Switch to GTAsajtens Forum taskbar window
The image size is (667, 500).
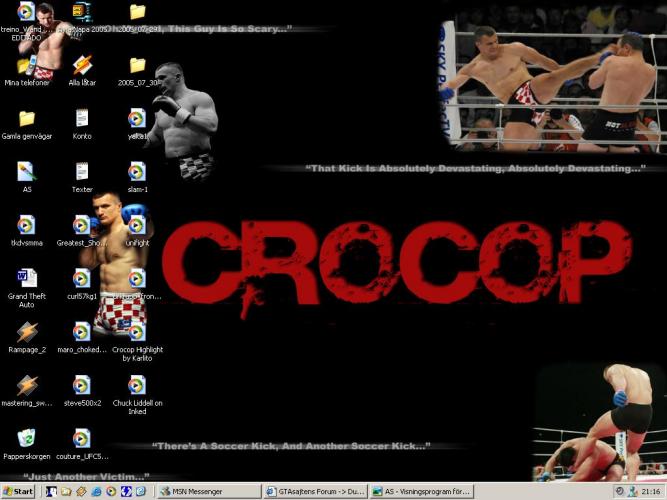(x=315, y=492)
